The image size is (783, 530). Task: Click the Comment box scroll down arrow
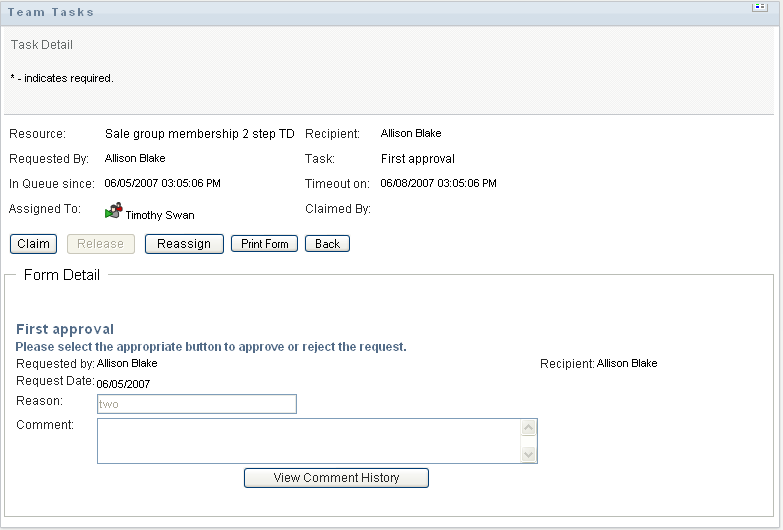[x=529, y=455]
